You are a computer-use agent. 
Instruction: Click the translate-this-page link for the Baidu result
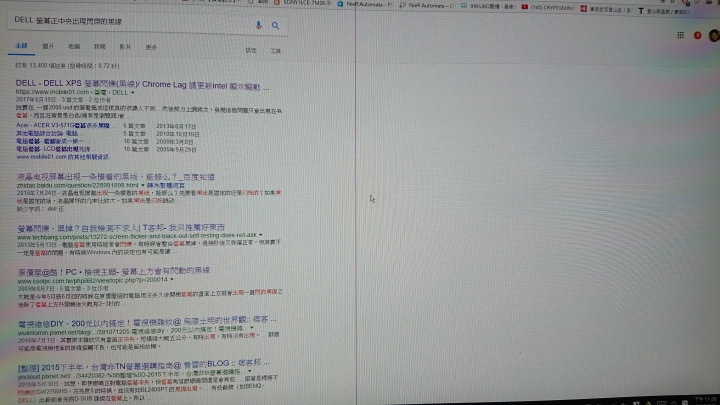(x=166, y=186)
